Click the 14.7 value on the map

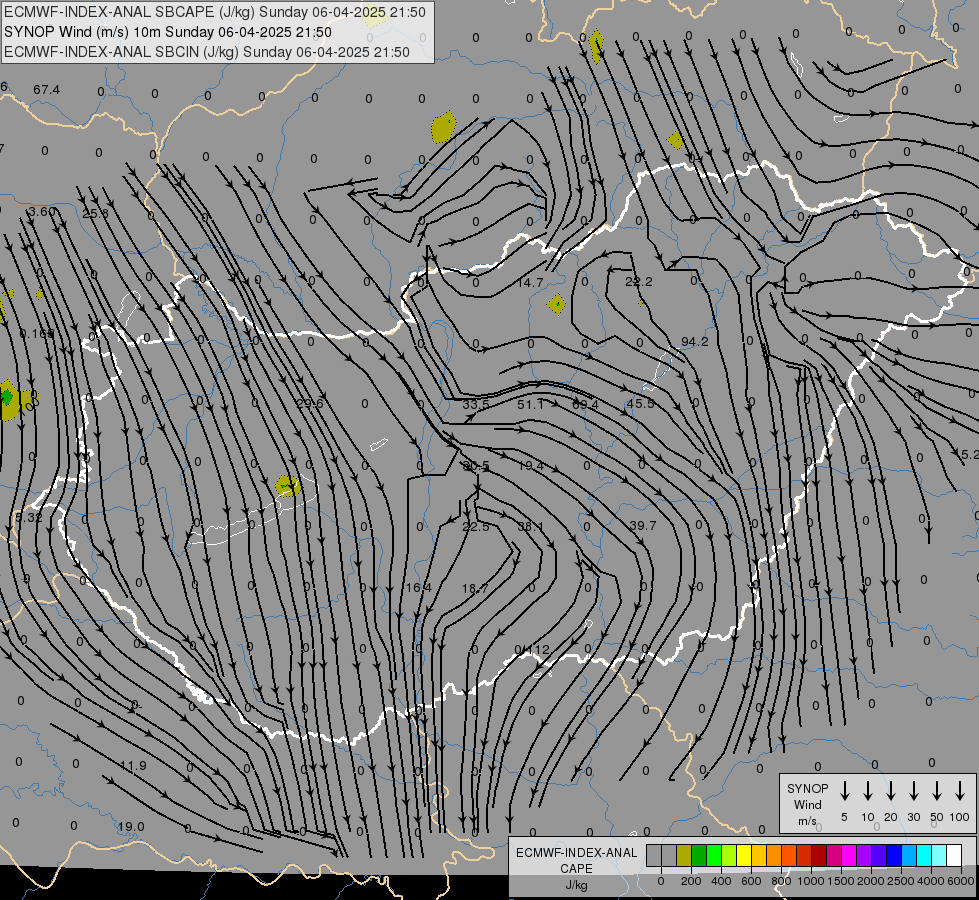pos(530,283)
